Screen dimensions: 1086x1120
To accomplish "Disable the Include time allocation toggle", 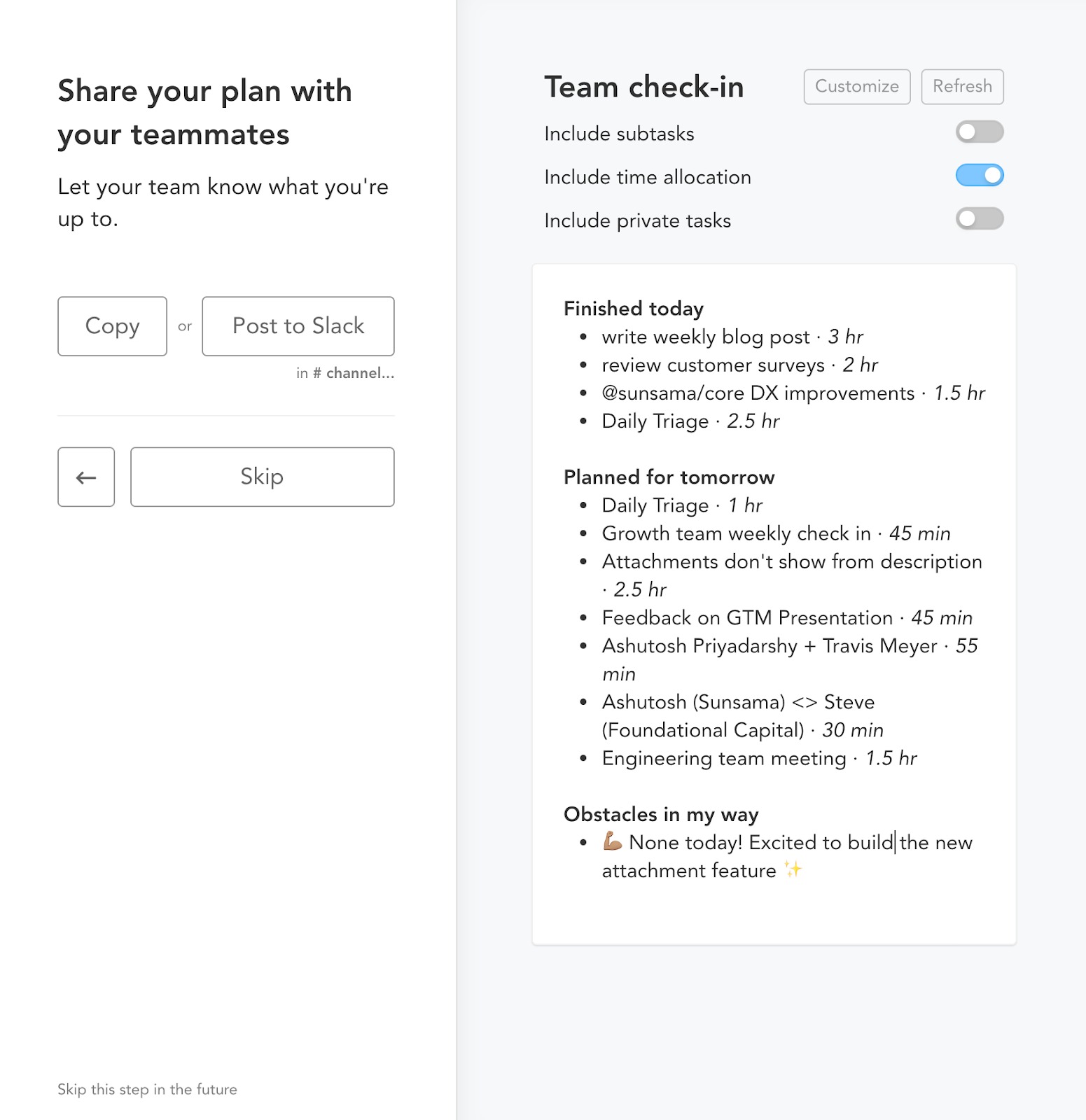I will [x=980, y=176].
